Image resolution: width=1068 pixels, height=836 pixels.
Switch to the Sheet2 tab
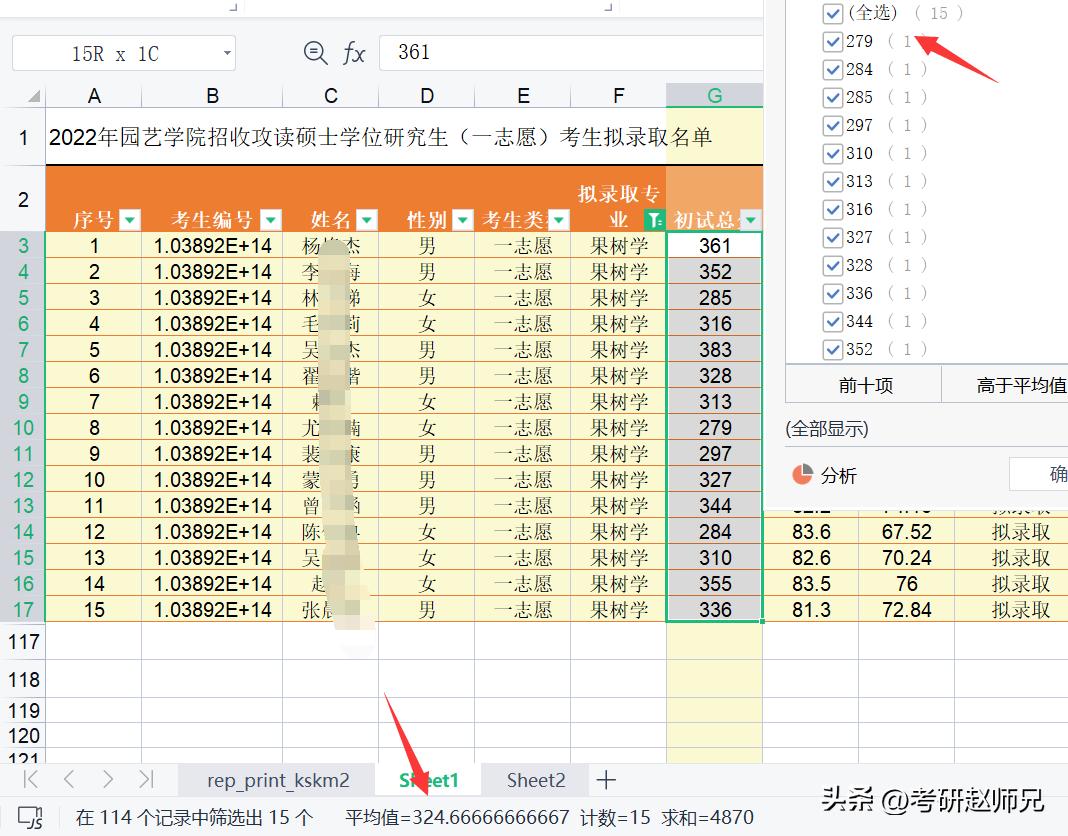tap(536, 780)
